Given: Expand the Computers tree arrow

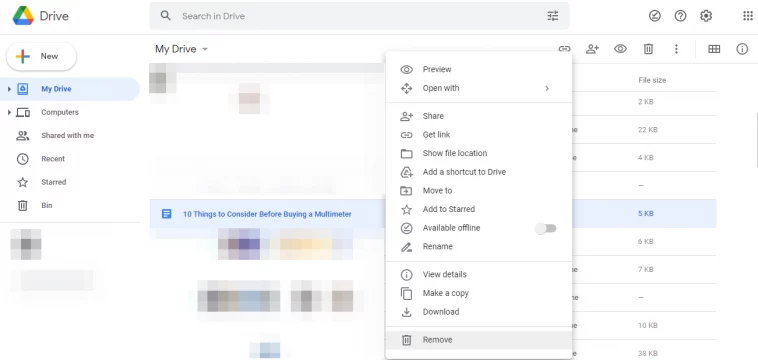Looking at the screenshot, I should tap(9, 113).
